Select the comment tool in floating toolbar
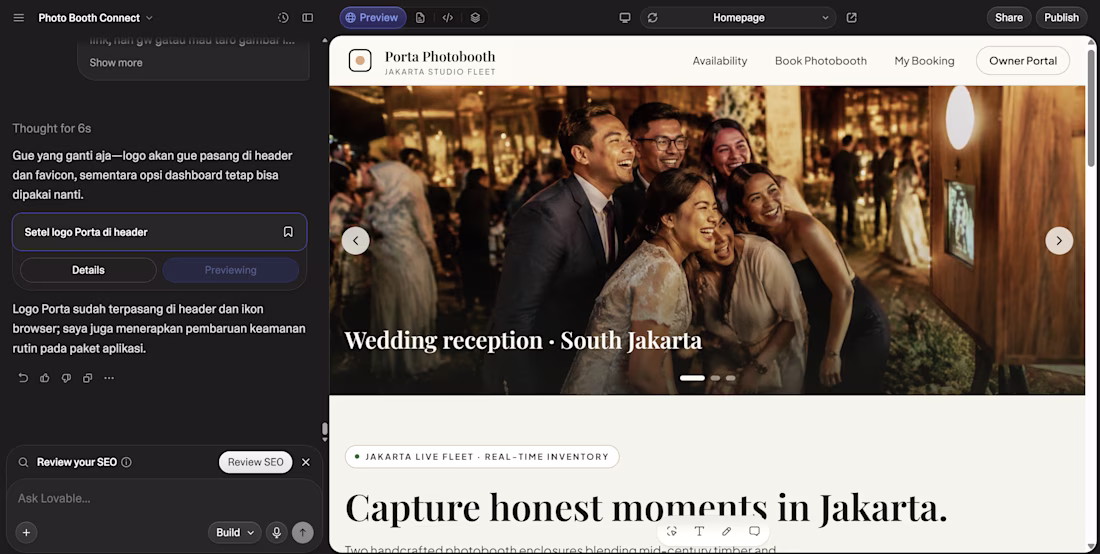 click(754, 532)
